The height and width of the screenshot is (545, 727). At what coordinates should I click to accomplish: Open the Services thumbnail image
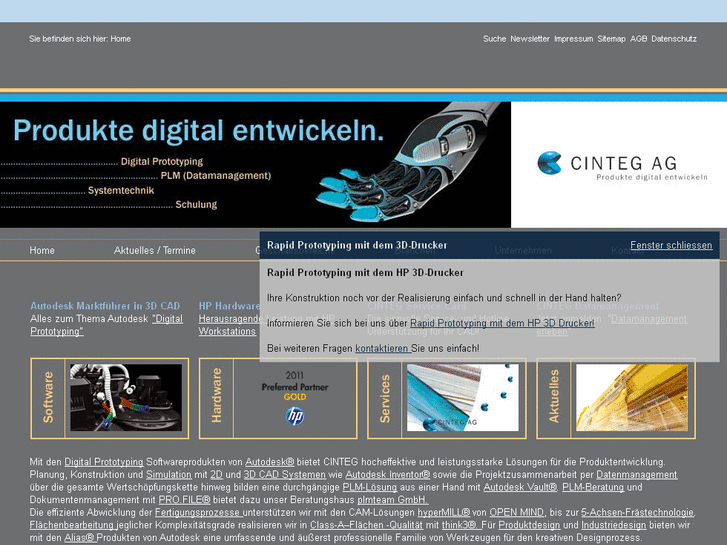pyautogui.click(x=463, y=398)
